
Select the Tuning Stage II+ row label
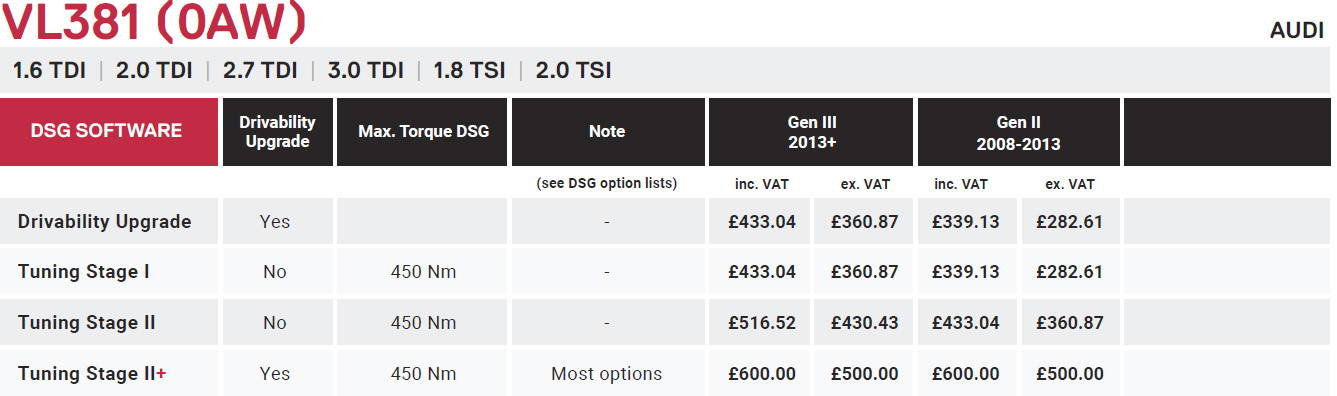coord(92,373)
